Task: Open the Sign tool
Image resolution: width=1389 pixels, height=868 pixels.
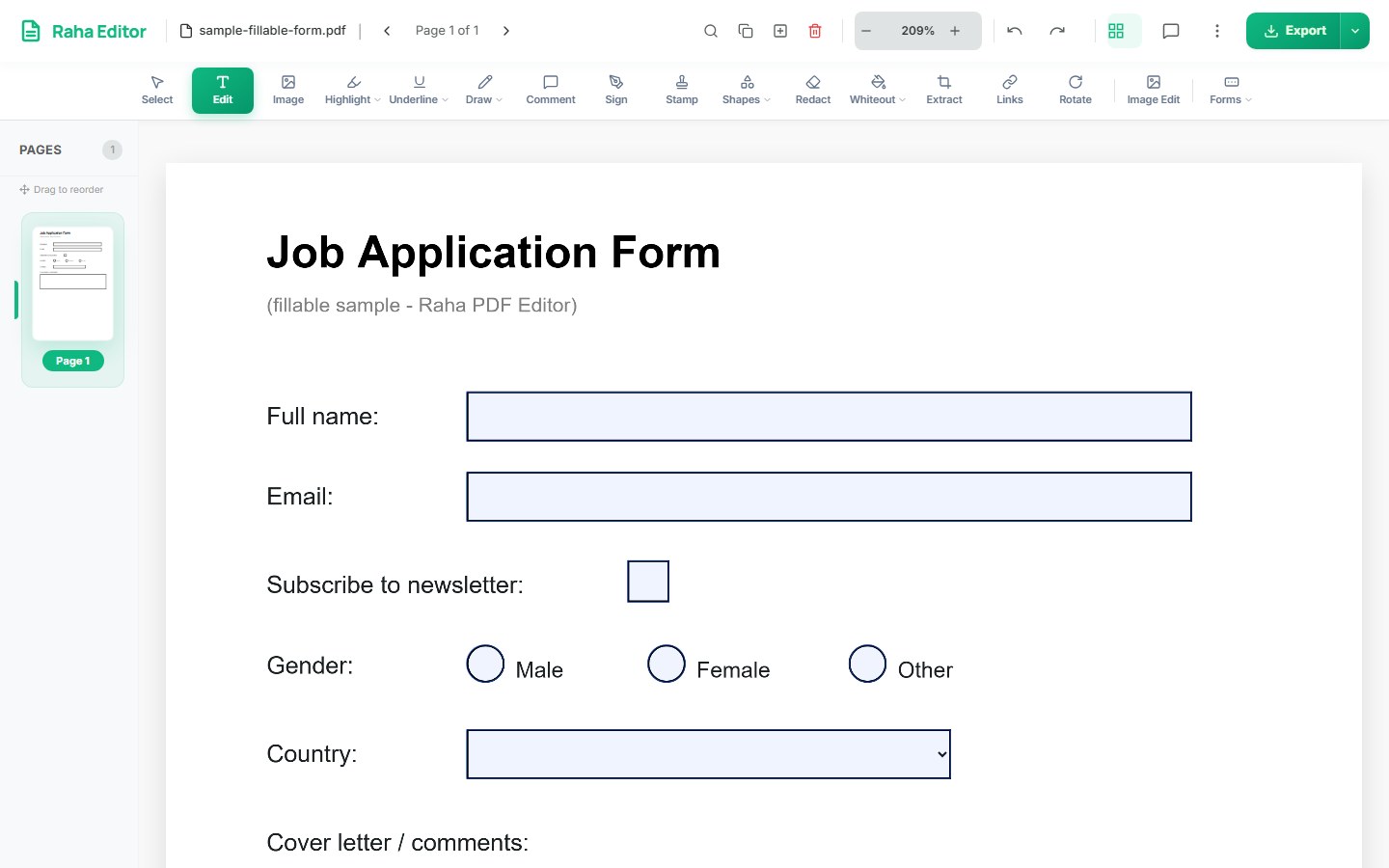Action: [x=616, y=91]
